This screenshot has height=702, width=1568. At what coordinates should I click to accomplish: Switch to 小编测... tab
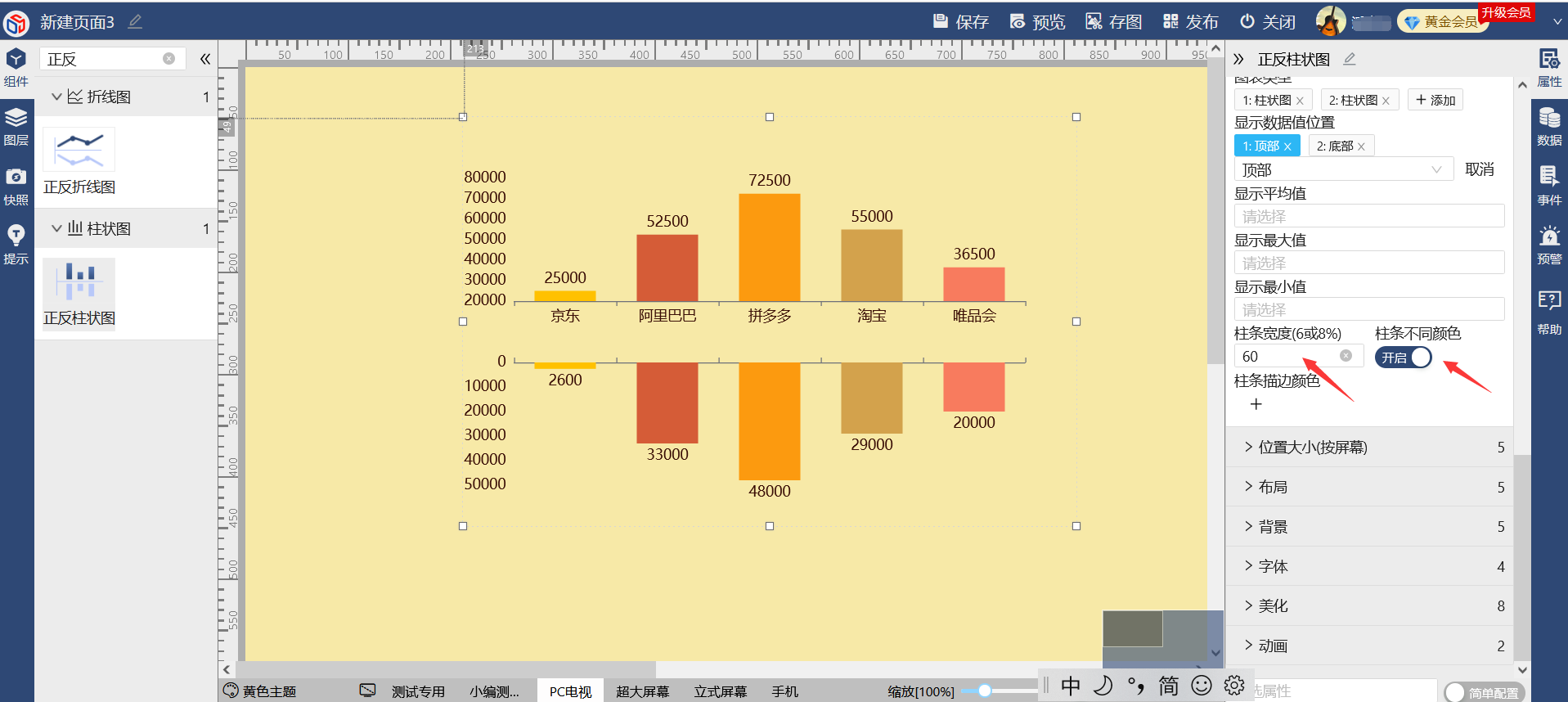click(x=494, y=691)
